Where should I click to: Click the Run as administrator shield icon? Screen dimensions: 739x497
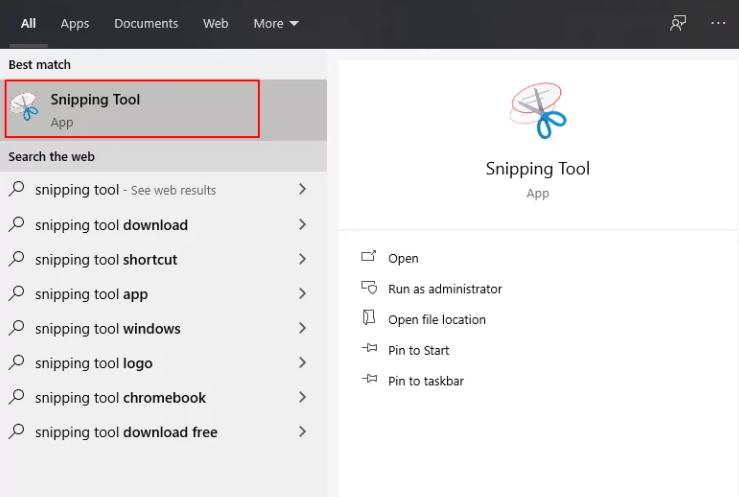tap(369, 287)
